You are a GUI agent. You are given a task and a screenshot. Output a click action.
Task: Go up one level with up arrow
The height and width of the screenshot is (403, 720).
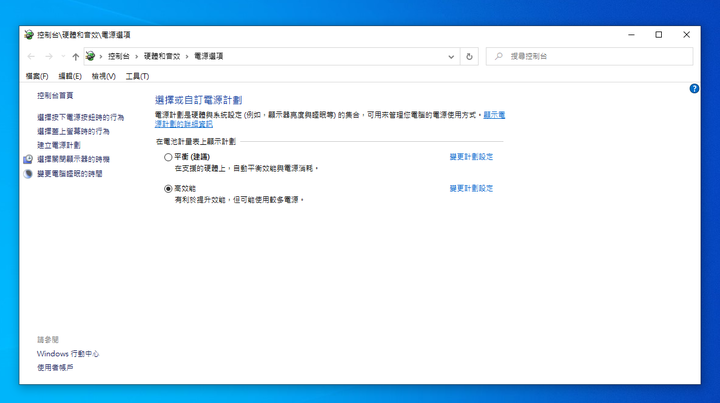point(75,56)
